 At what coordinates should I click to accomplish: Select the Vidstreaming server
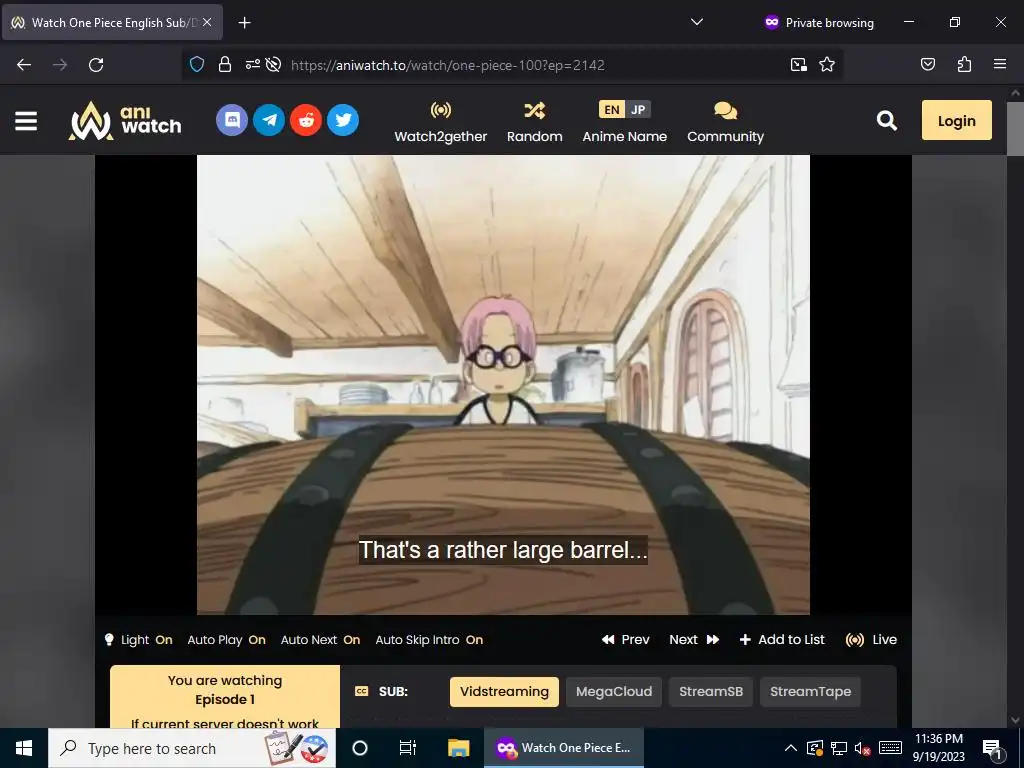pyautogui.click(x=504, y=692)
